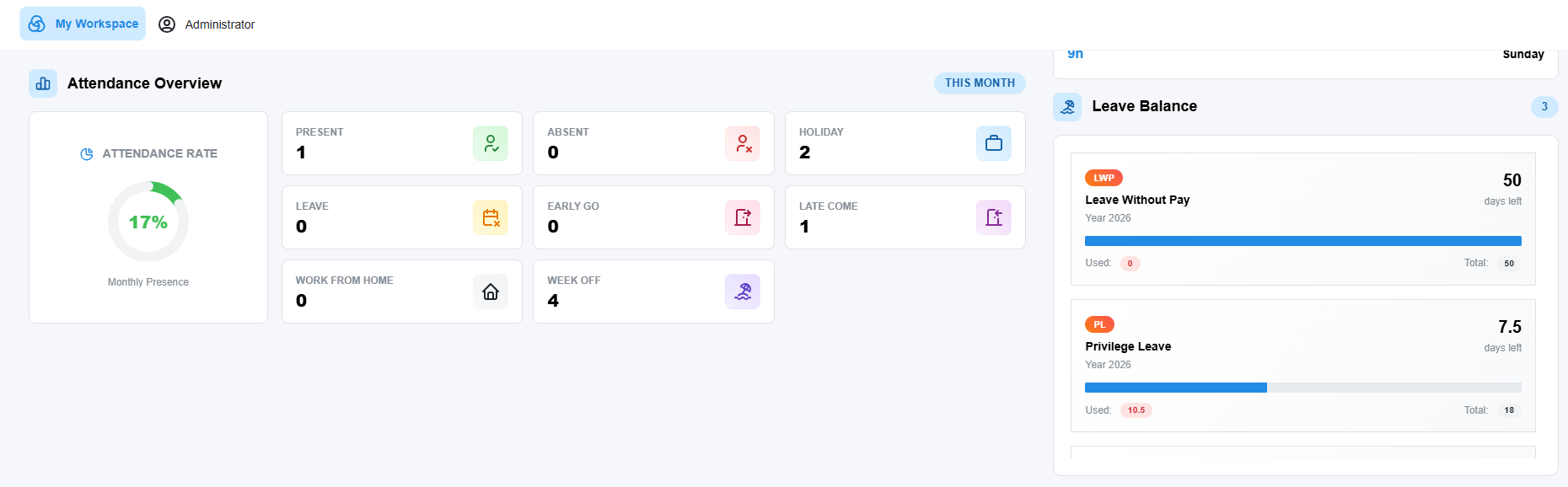Click the Holiday briefcase icon
Viewport: 1568px width, 487px height.
click(x=994, y=143)
